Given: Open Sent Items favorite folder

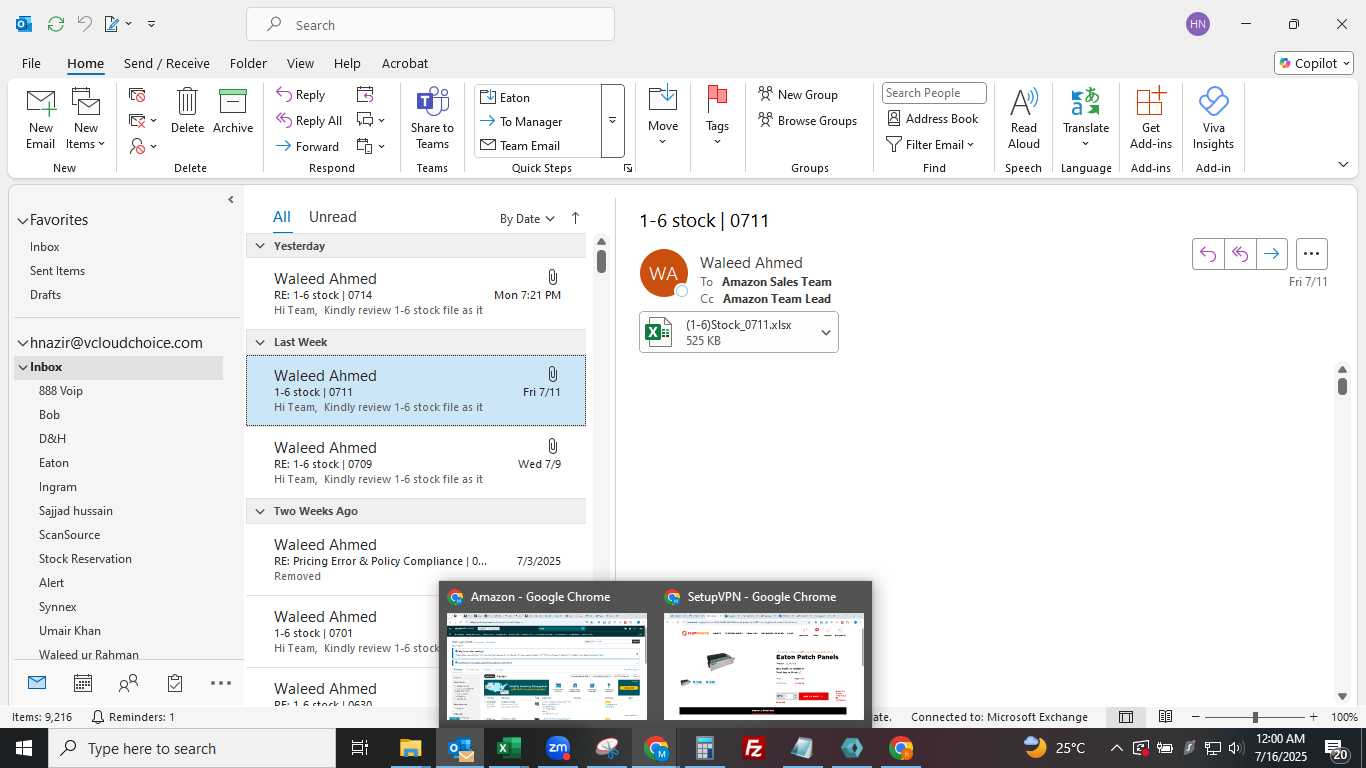Looking at the screenshot, I should (57, 271).
